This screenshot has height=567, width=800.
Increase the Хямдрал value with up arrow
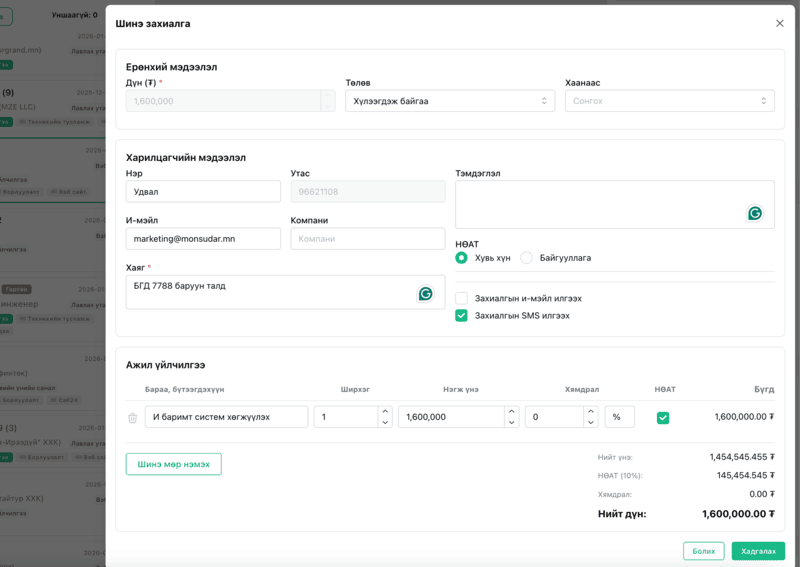click(591, 411)
